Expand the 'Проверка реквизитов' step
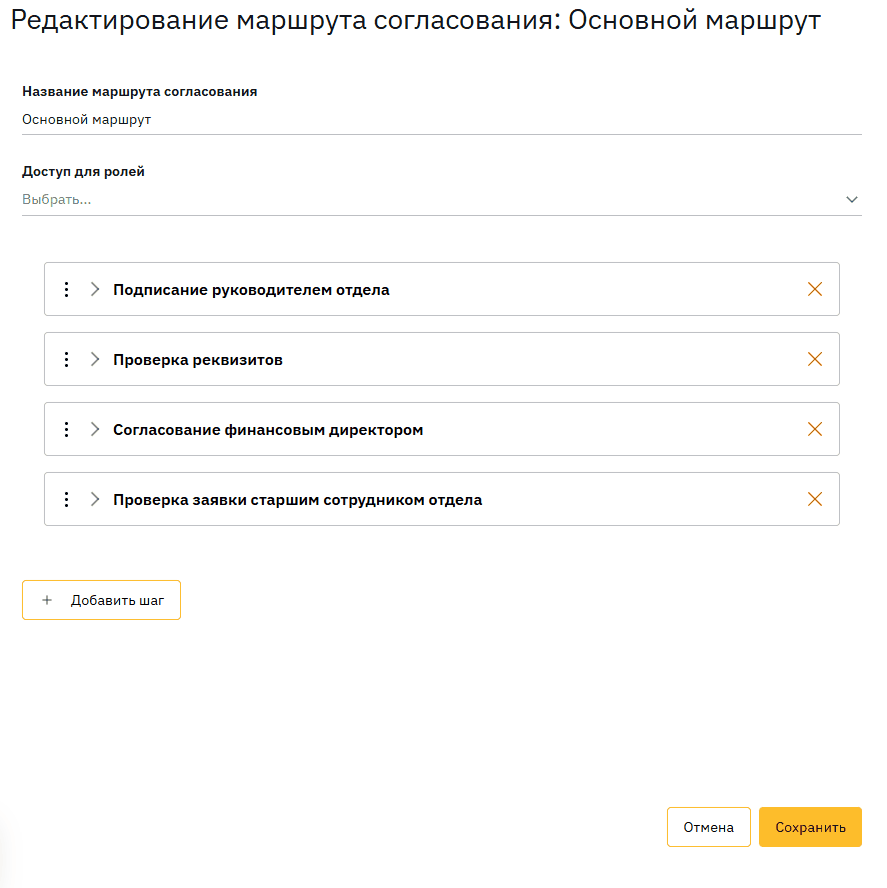Viewport: 887px width, 888px height. (x=95, y=360)
